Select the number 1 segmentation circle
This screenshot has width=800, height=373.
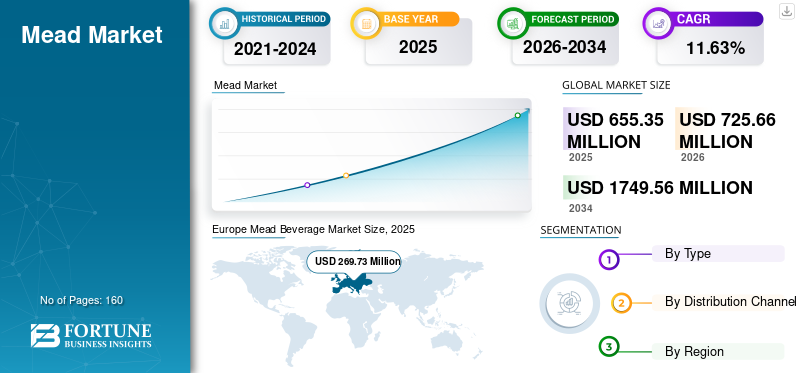point(608,260)
